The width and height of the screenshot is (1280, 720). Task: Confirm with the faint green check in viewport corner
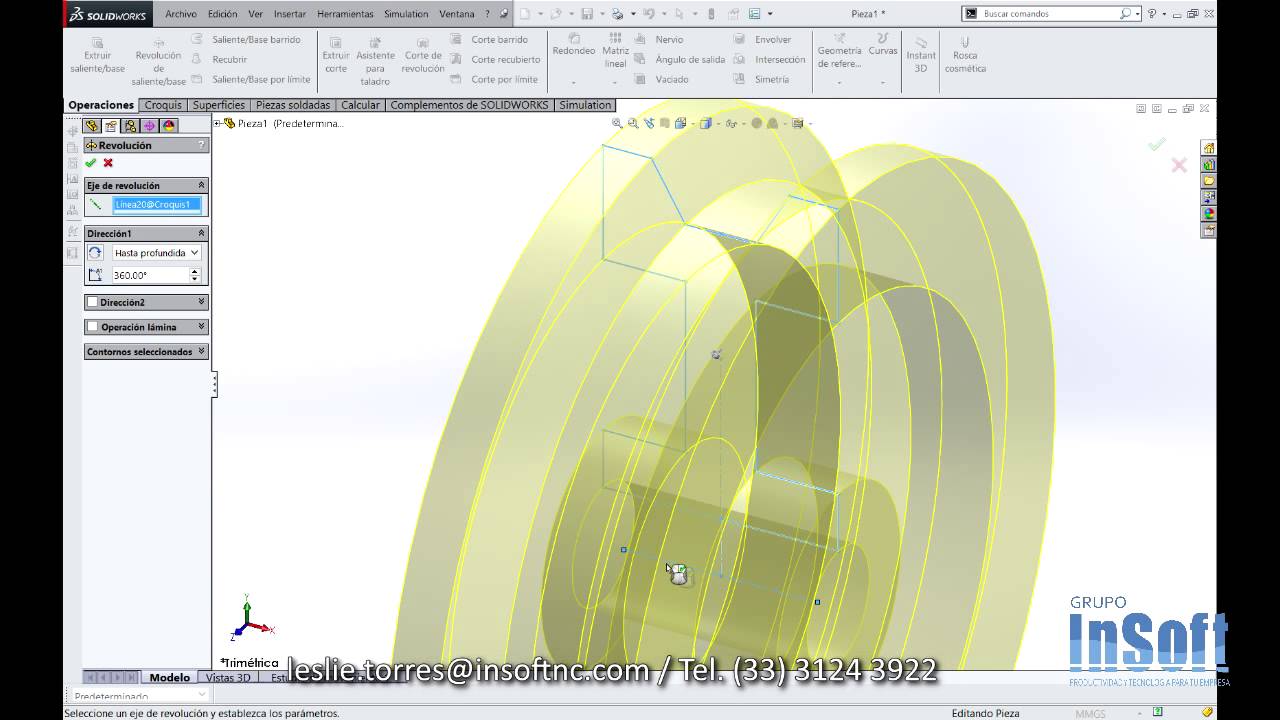[1157, 145]
